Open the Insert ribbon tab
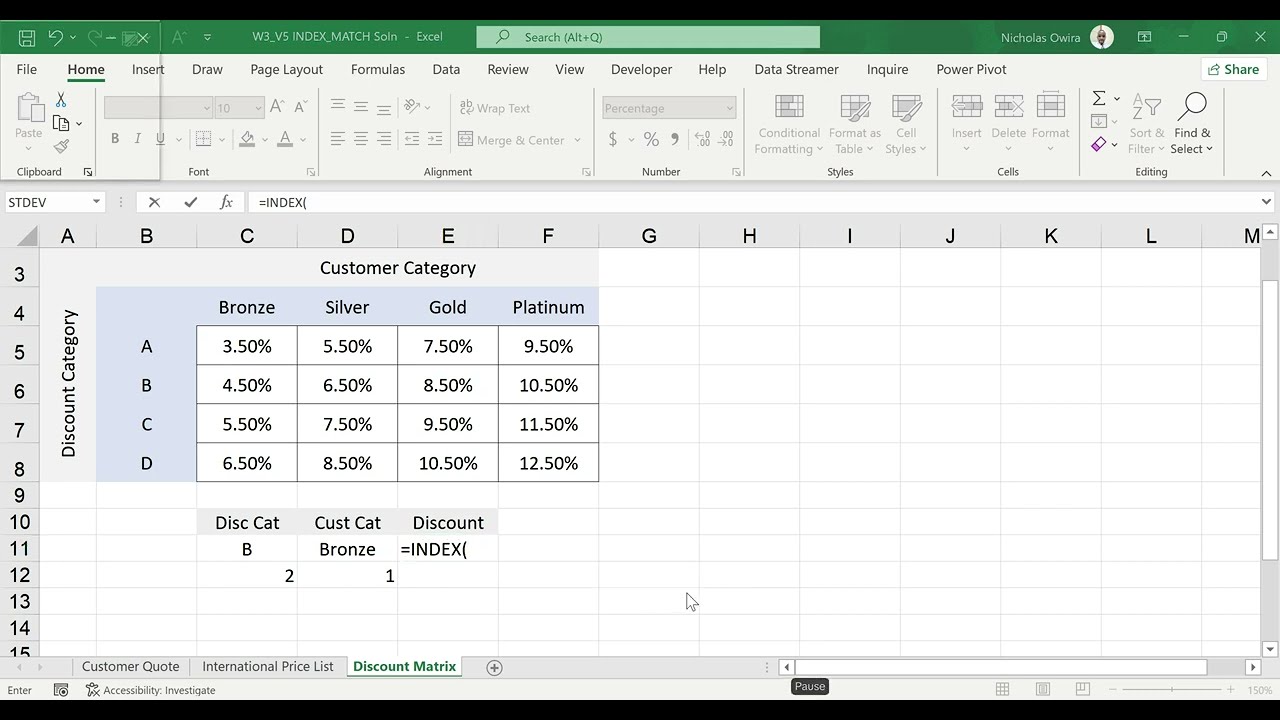Viewport: 1280px width, 720px height. (x=148, y=69)
